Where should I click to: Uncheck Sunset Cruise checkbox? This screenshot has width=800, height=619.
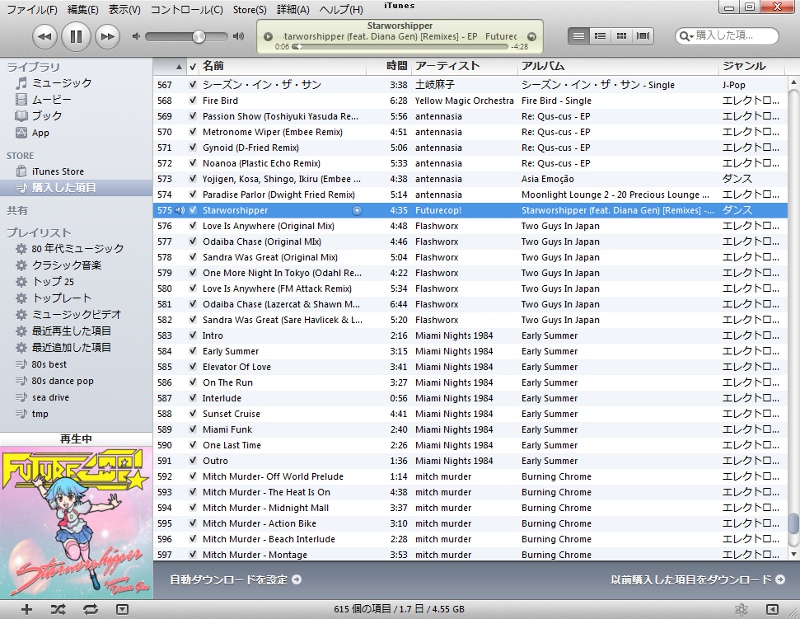(x=192, y=414)
